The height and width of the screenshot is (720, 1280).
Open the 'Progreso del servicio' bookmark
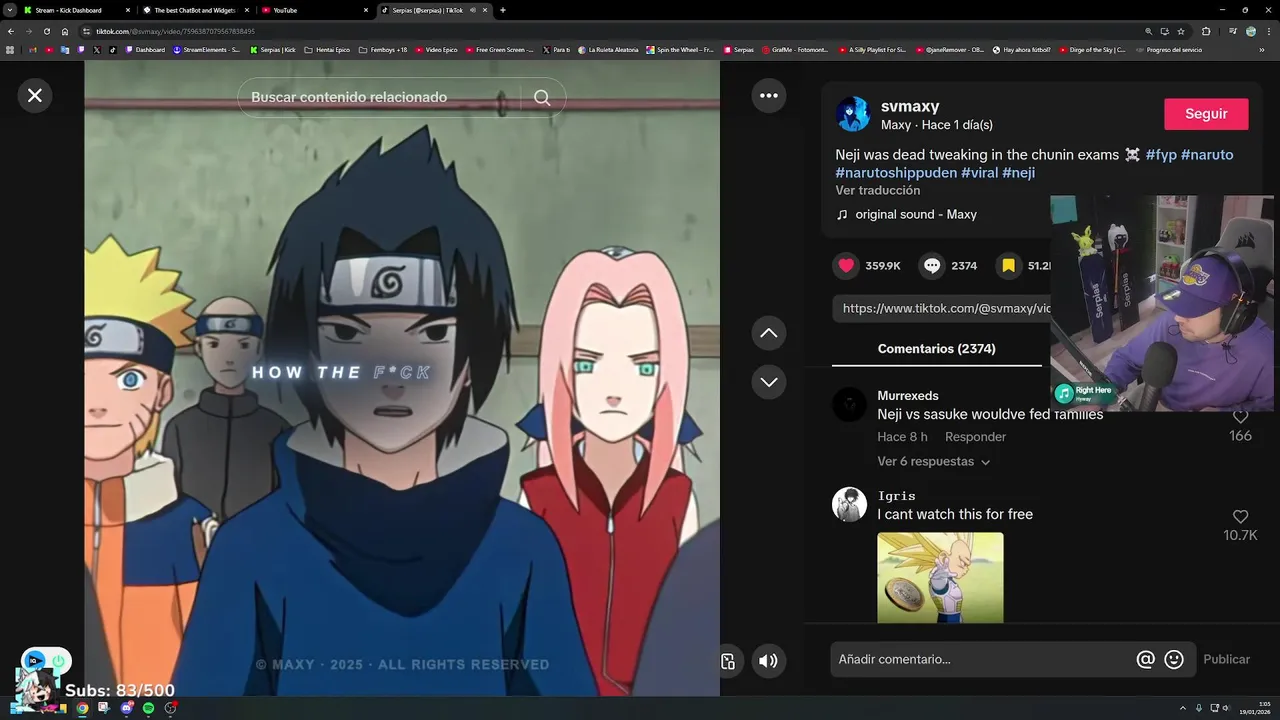[x=1169, y=49]
